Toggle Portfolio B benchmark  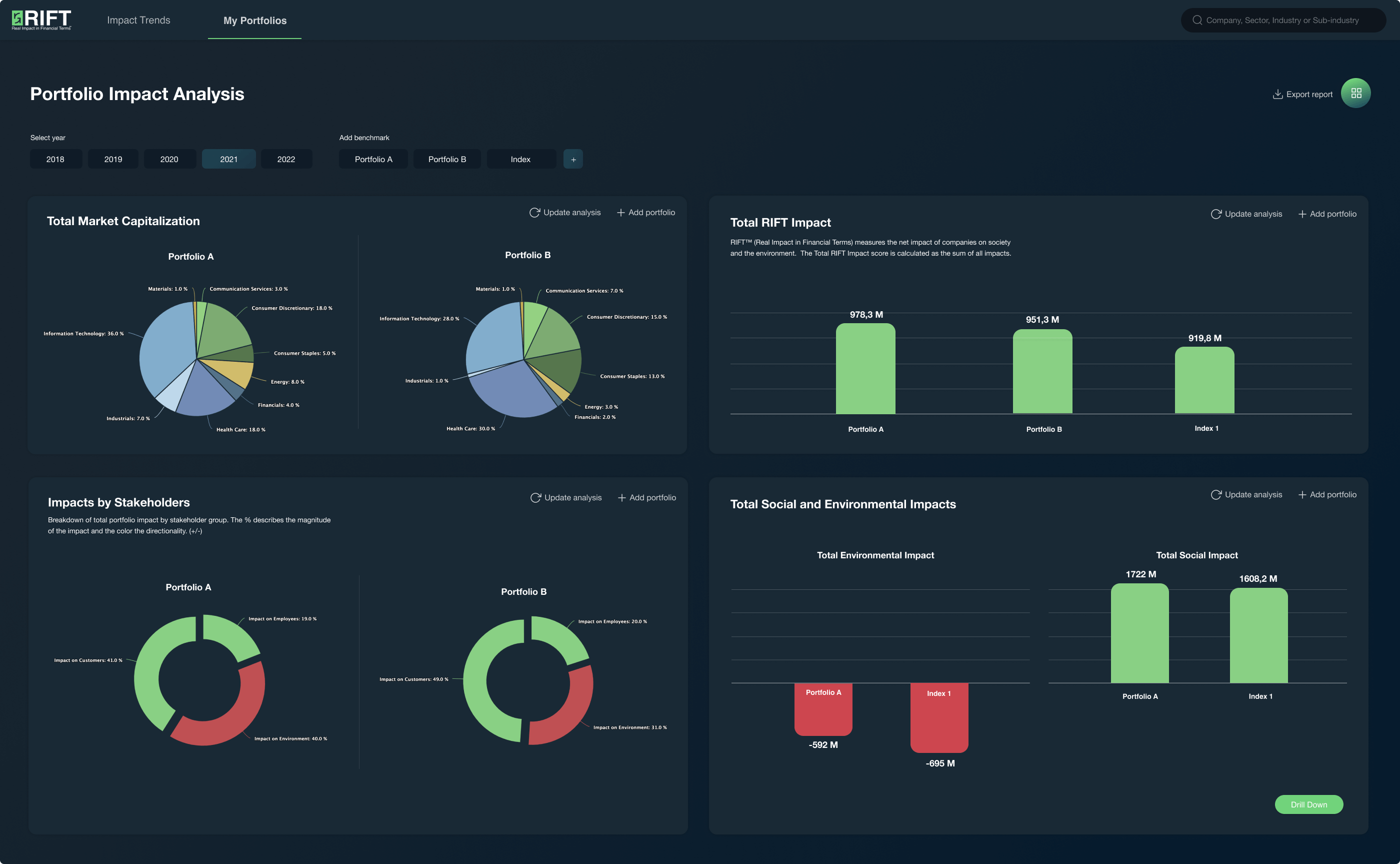pyautogui.click(x=447, y=159)
